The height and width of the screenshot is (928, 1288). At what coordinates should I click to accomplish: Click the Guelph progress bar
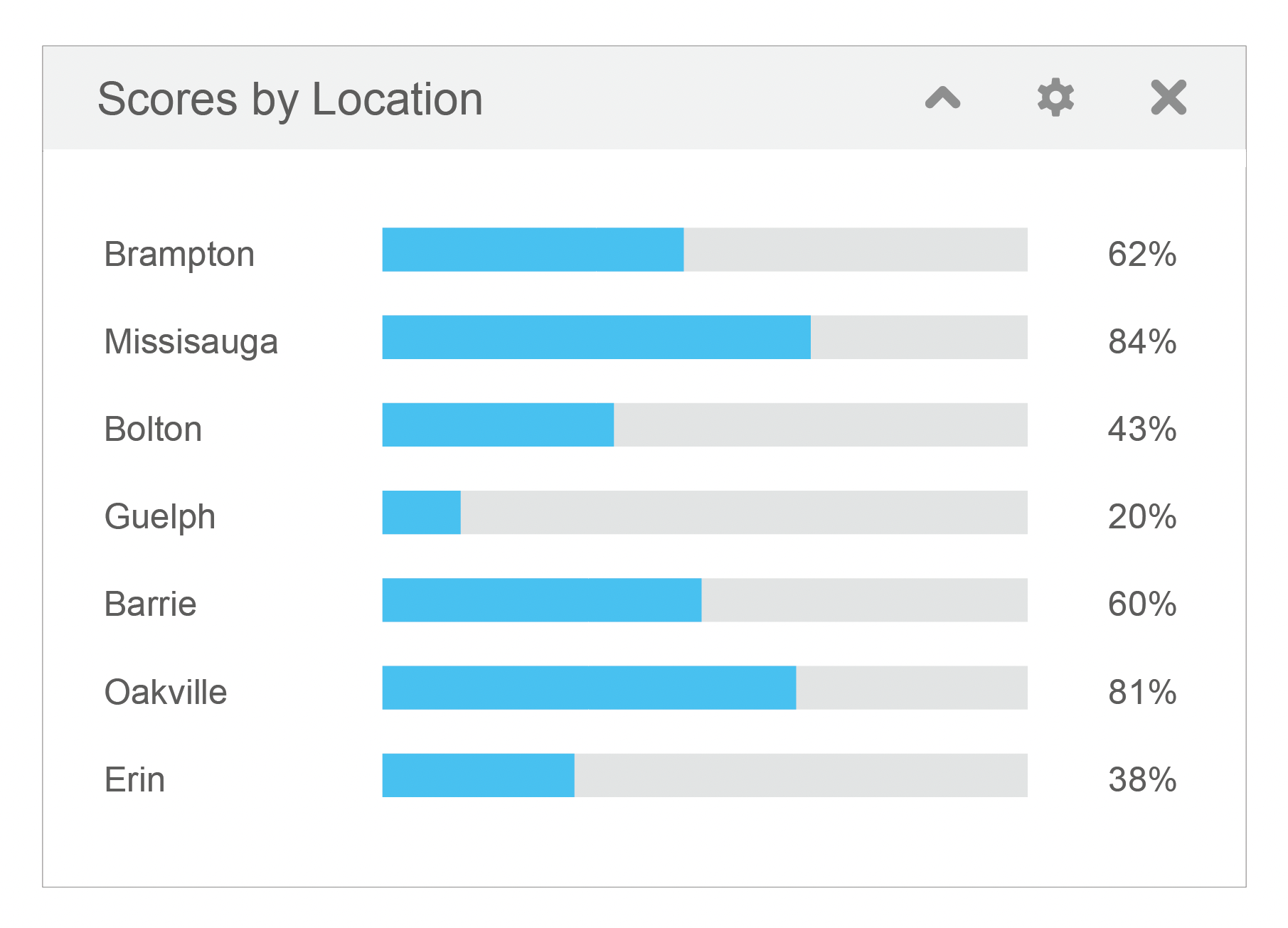(x=704, y=512)
